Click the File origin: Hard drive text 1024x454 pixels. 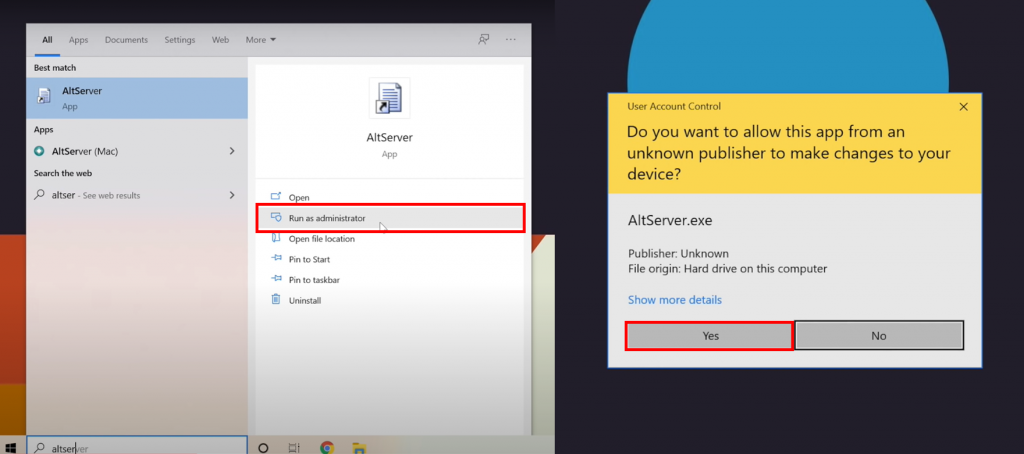click(728, 268)
